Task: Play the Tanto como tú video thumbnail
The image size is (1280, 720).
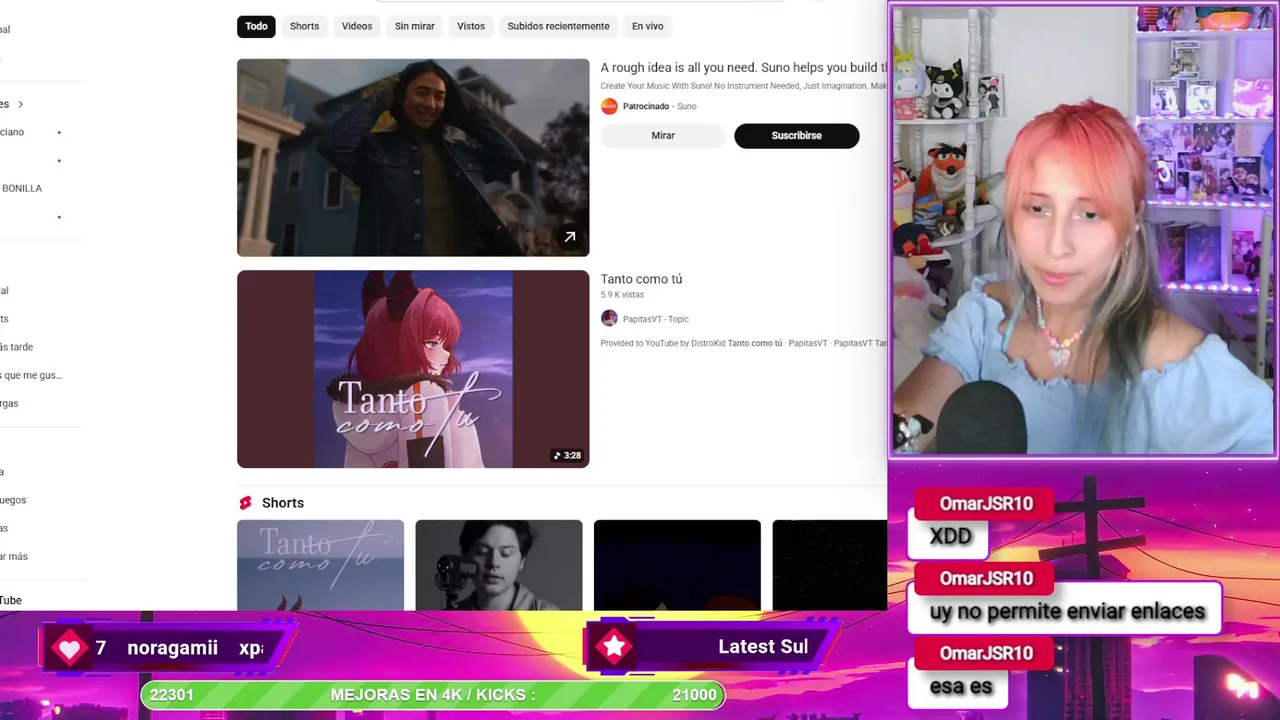Action: coord(413,369)
